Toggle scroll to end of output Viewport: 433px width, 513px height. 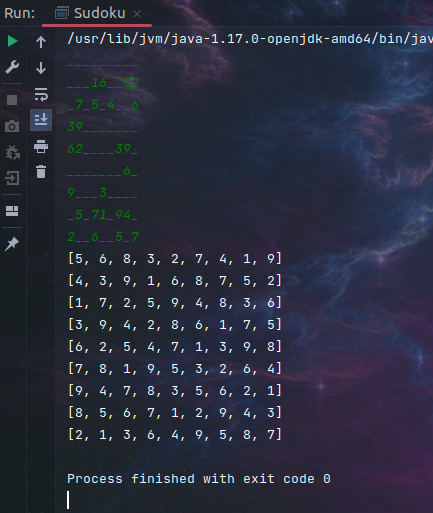(41, 120)
